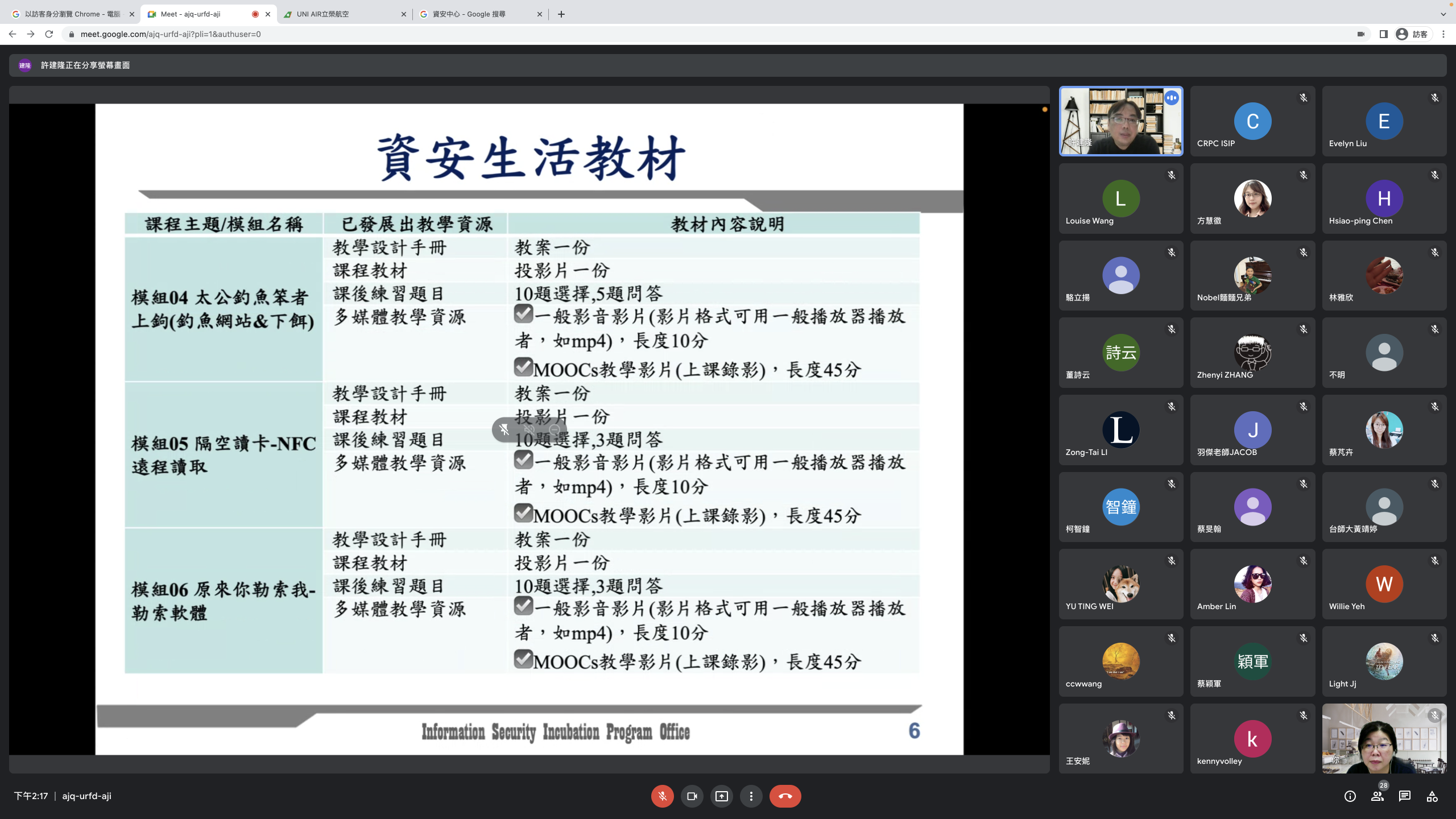Click the red leave call button

click(x=785, y=796)
